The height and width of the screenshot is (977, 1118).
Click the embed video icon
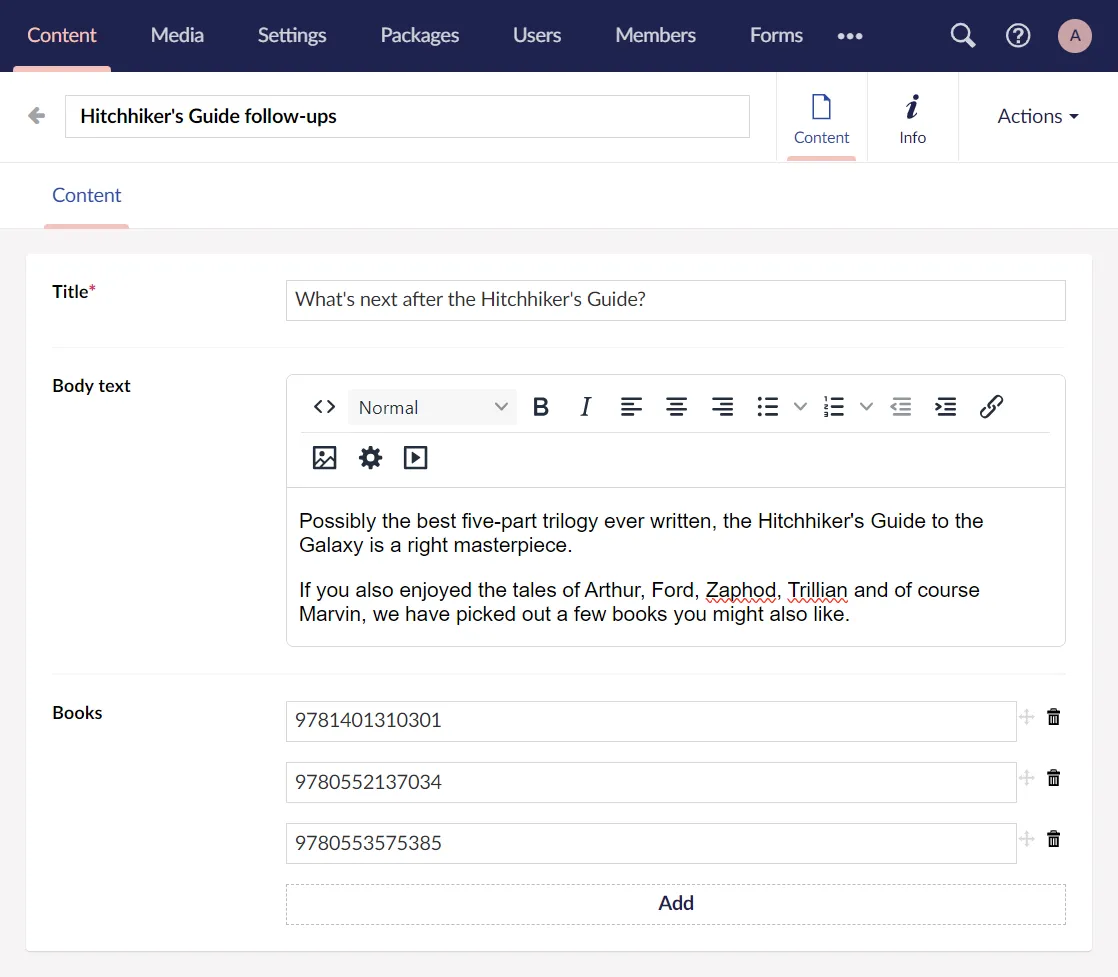pyautogui.click(x=415, y=458)
